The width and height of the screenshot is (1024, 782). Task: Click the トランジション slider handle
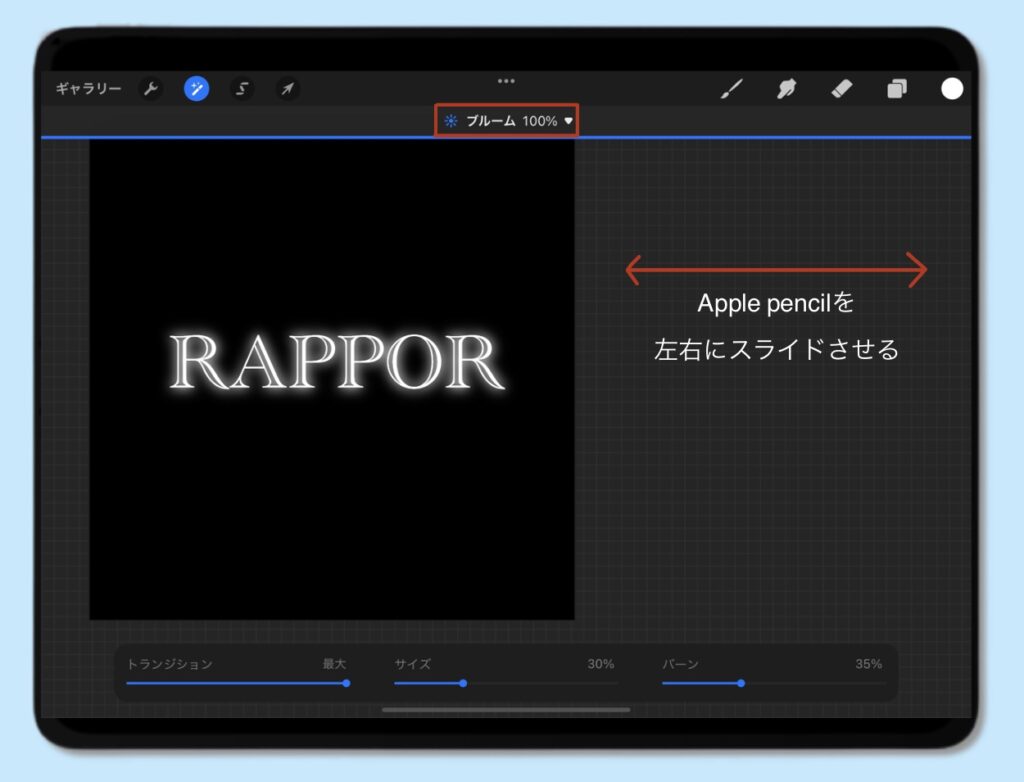(346, 683)
